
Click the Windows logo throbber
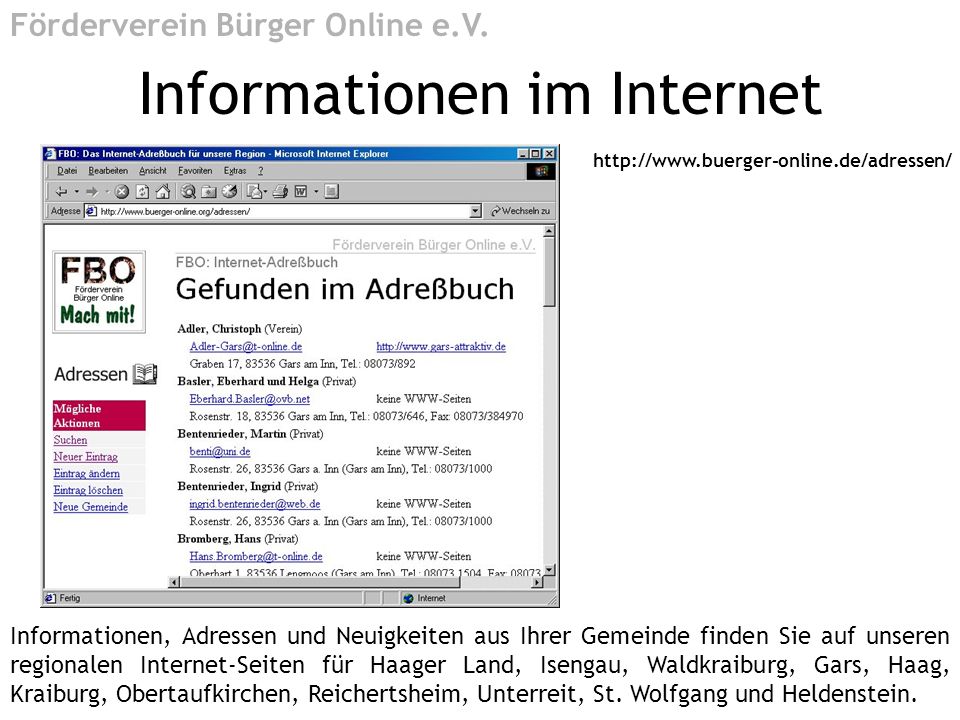point(541,171)
